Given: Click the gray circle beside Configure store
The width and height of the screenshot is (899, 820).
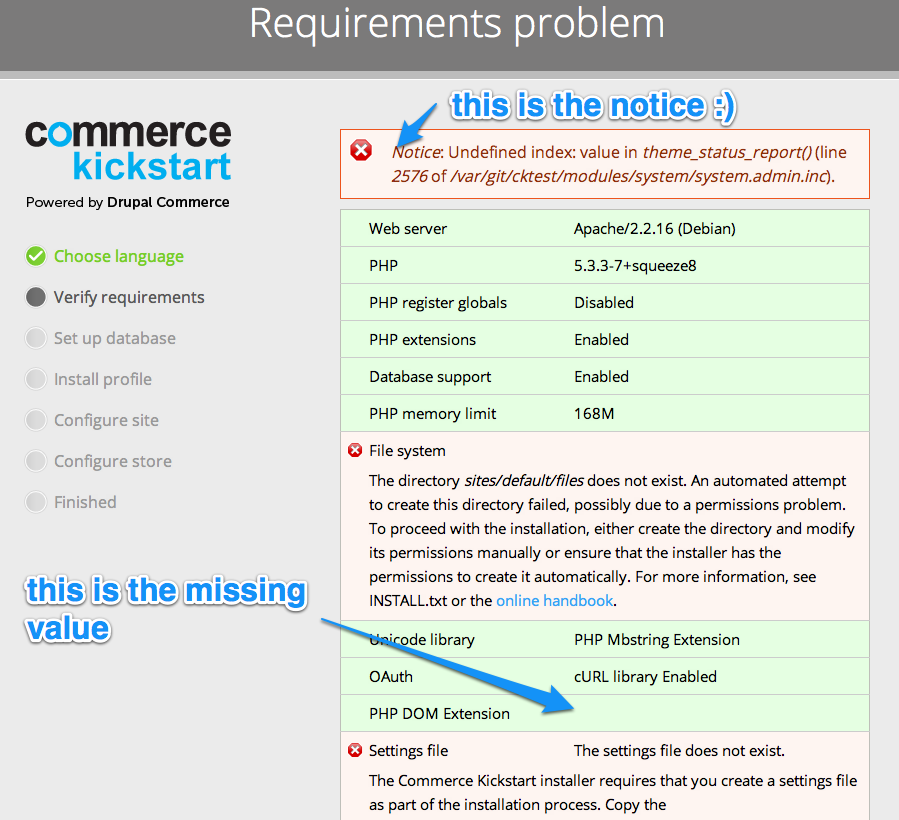Looking at the screenshot, I should pos(36,461).
